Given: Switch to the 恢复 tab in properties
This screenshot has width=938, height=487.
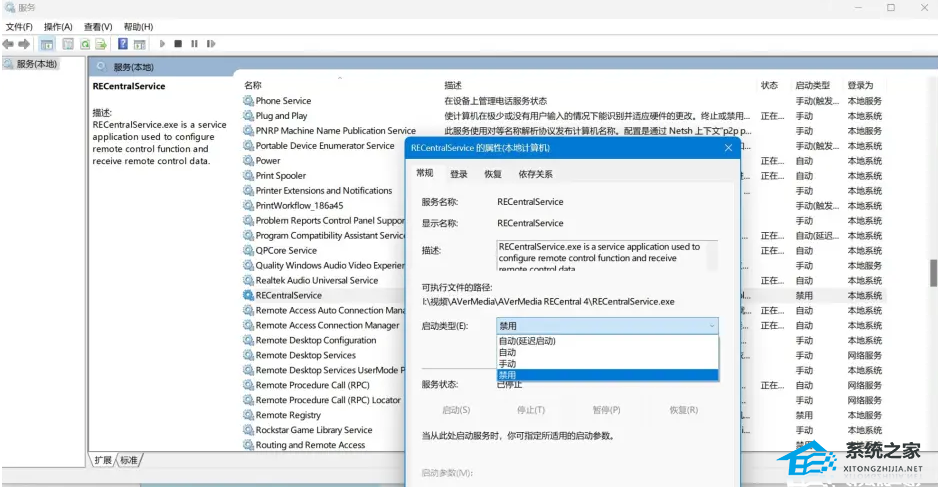Looking at the screenshot, I should [493, 174].
